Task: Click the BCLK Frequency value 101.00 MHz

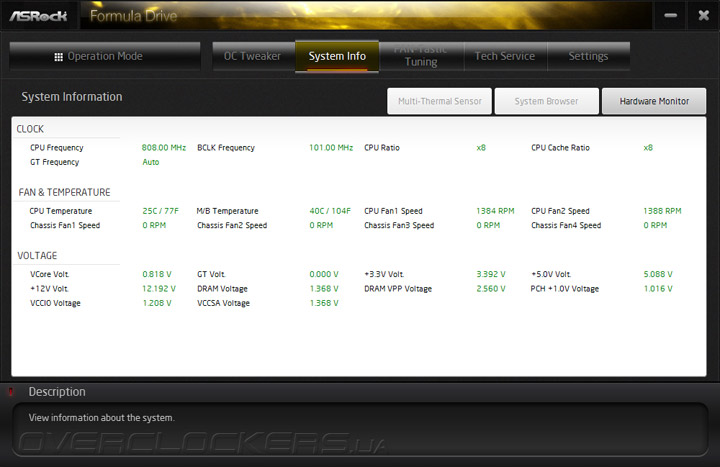Action: [331, 148]
